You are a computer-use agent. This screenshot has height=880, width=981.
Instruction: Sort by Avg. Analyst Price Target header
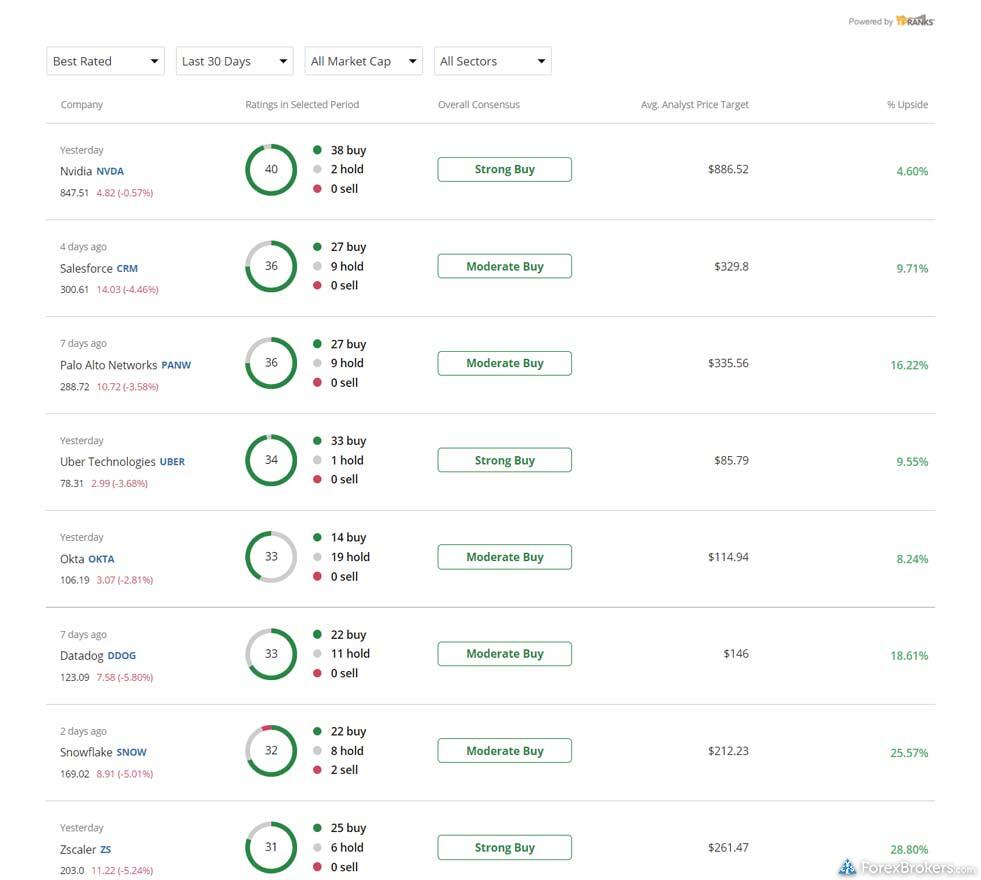694,105
